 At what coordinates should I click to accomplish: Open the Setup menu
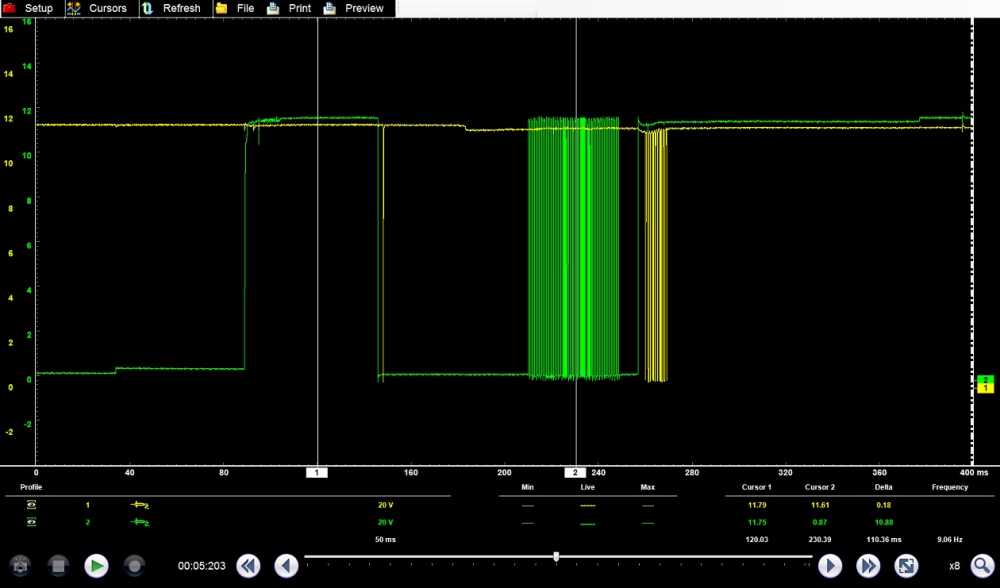[29, 8]
